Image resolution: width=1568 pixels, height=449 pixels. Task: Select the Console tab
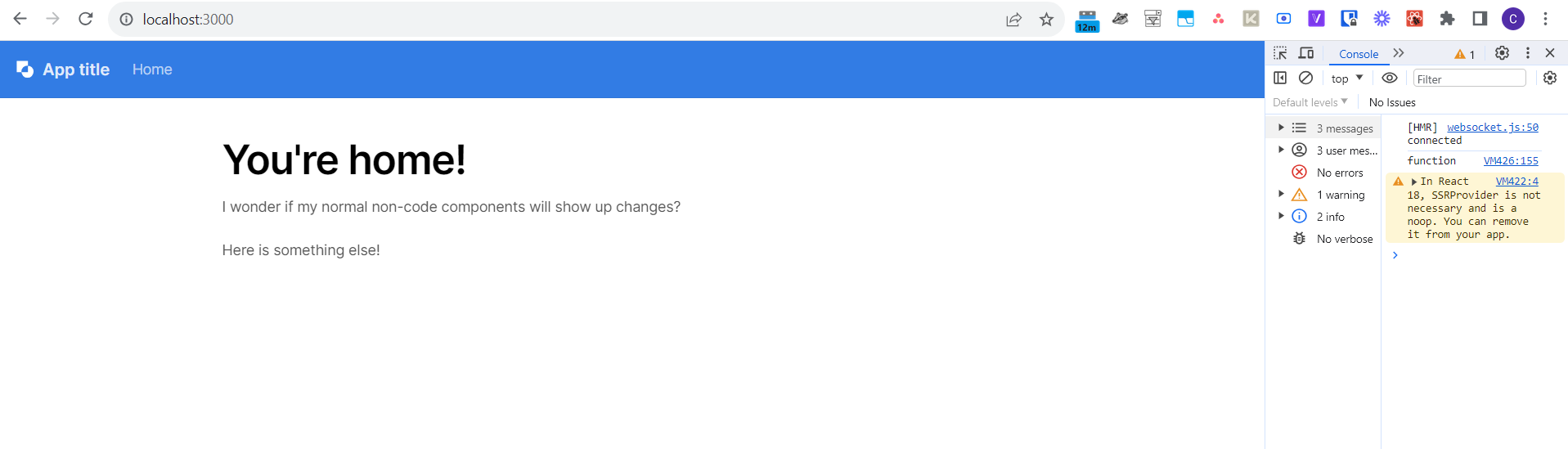click(1359, 54)
